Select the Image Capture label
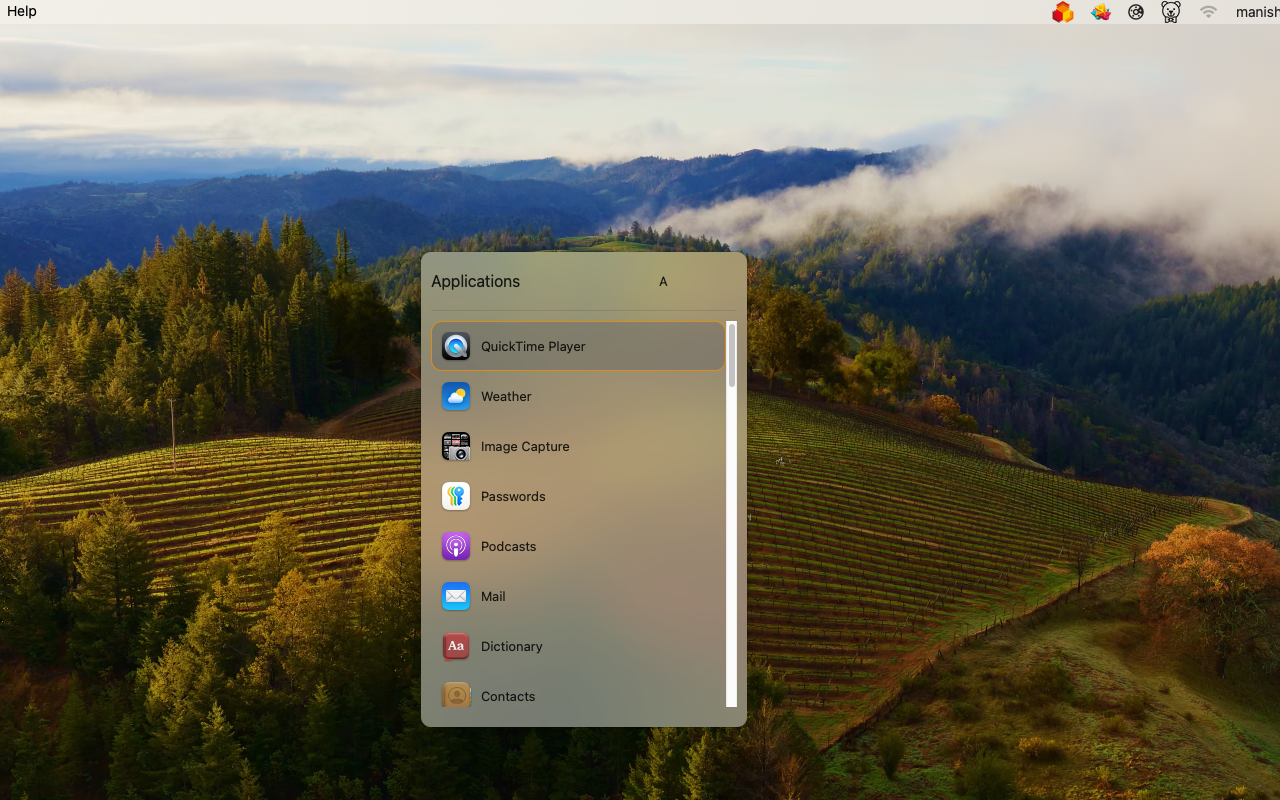The width and height of the screenshot is (1280, 800). click(525, 446)
